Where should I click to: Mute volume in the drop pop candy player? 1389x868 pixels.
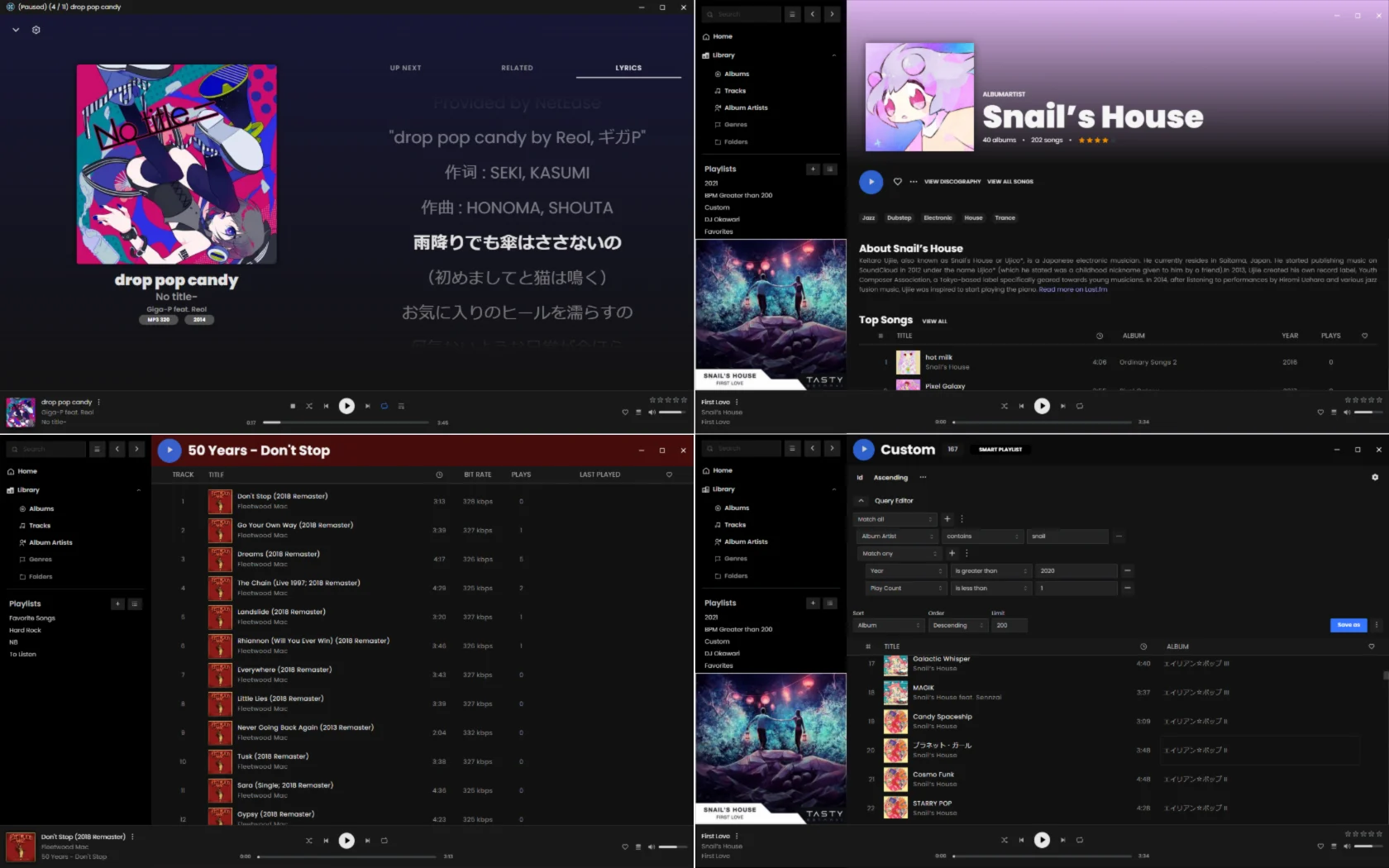(652, 412)
